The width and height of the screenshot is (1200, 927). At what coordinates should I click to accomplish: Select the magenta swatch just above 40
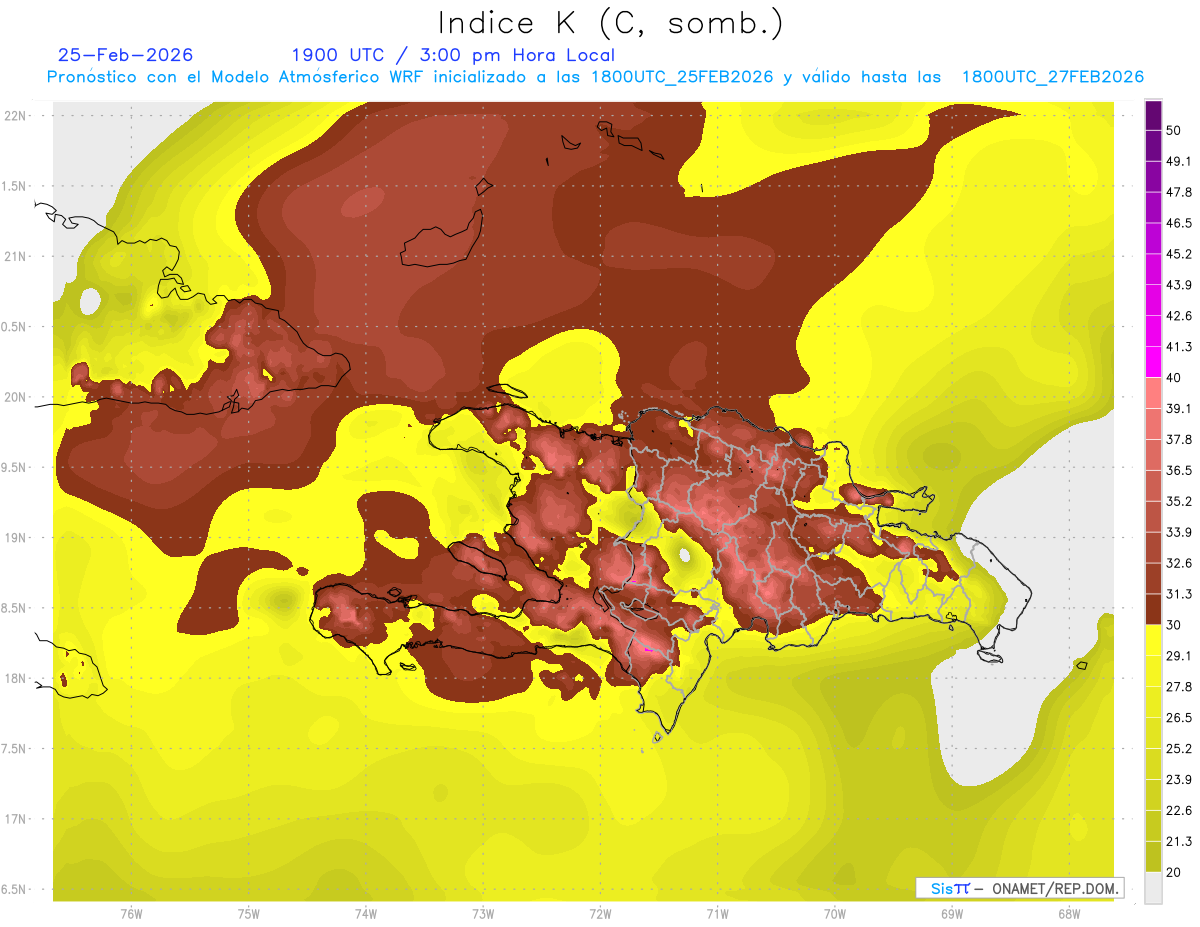pos(1153,360)
